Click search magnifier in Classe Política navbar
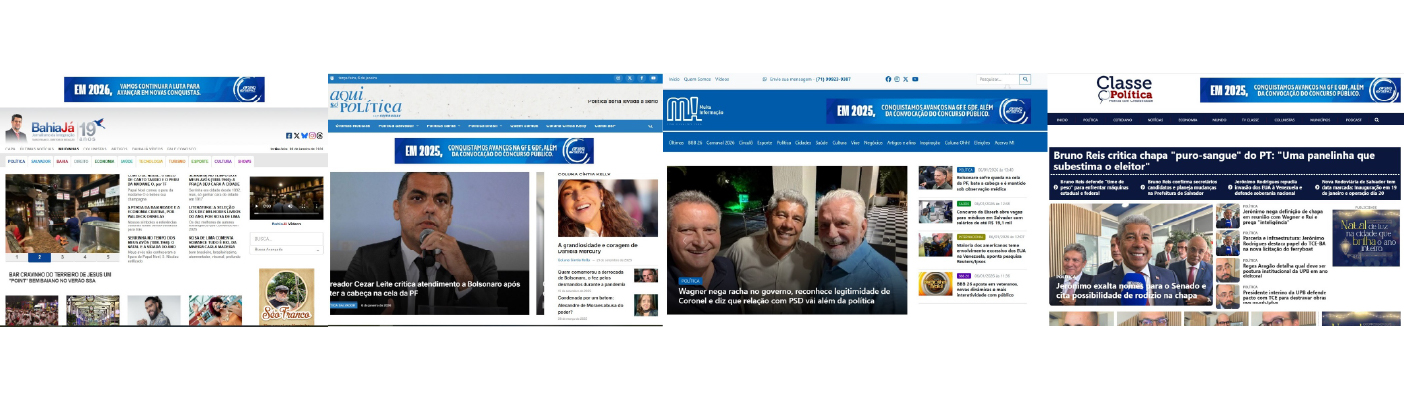The height and width of the screenshot is (409, 1404). click(1376, 119)
